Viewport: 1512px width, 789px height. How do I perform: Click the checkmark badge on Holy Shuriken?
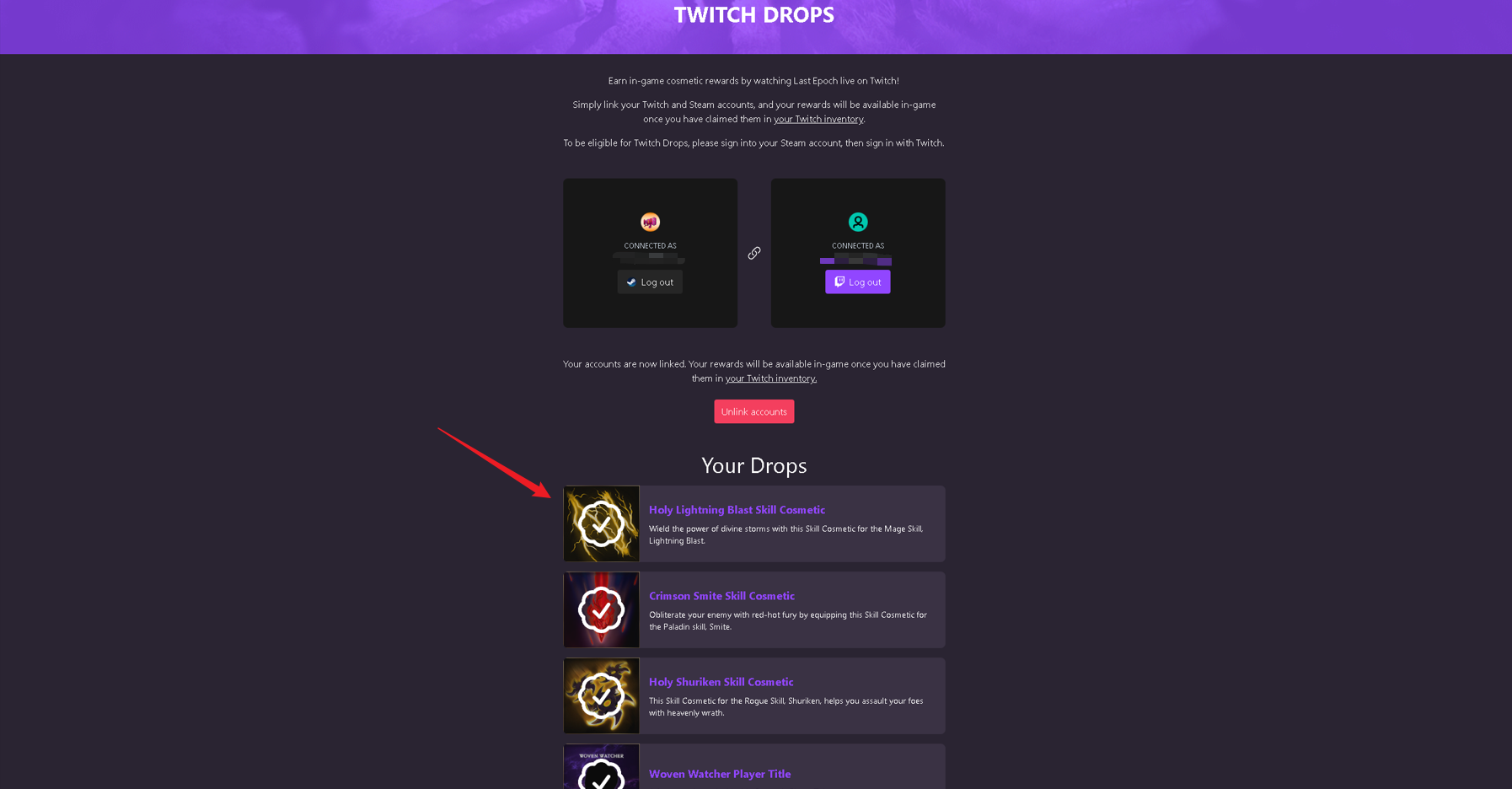(x=601, y=696)
